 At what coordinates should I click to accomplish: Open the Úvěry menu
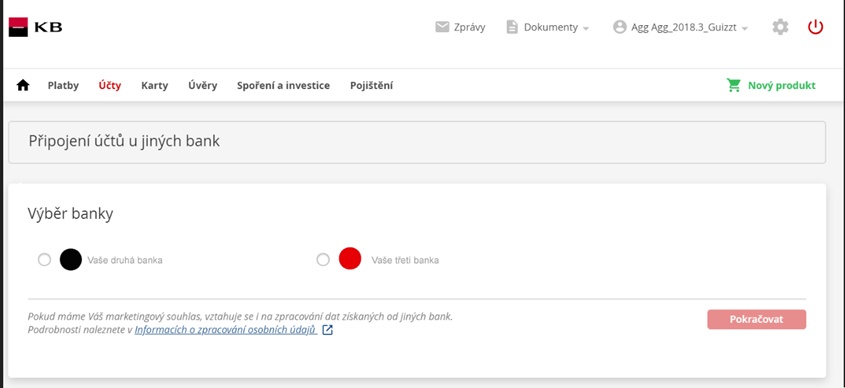pos(203,85)
